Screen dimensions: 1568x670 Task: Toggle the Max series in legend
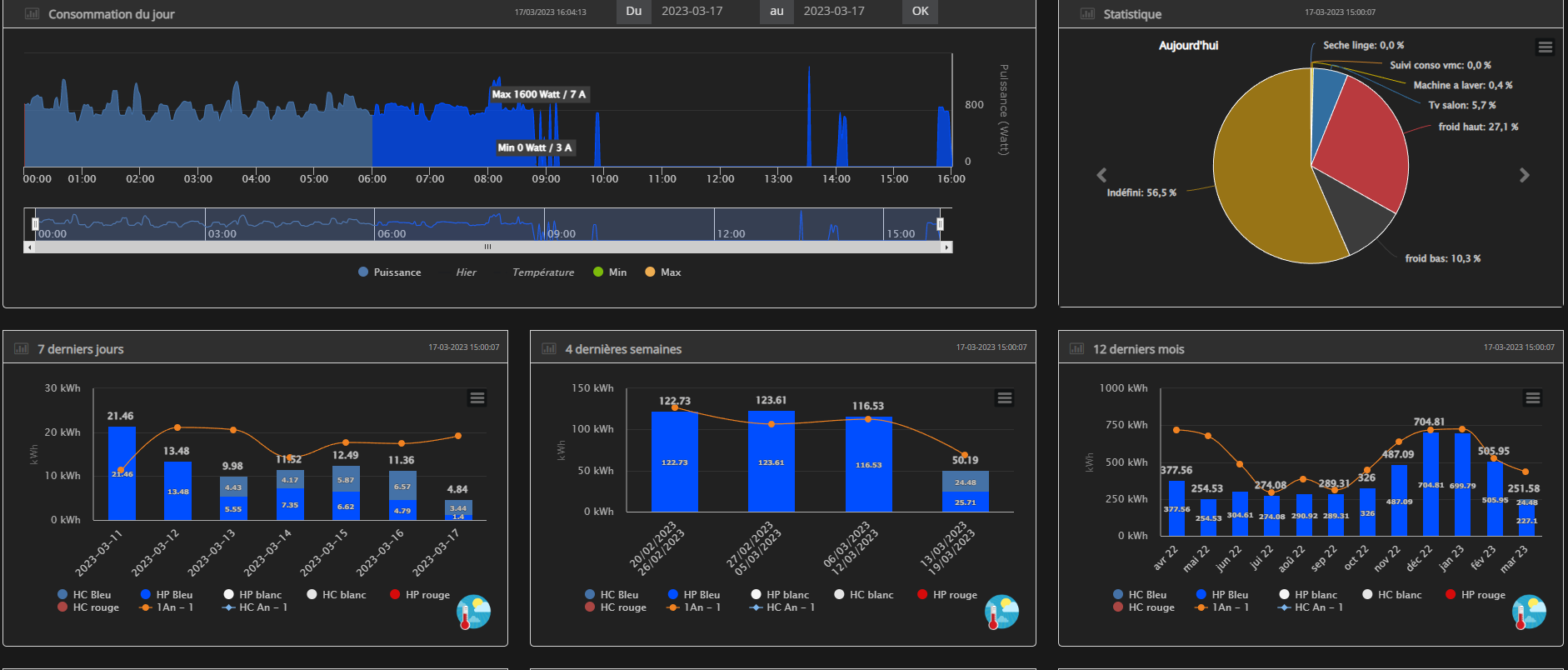coord(662,272)
